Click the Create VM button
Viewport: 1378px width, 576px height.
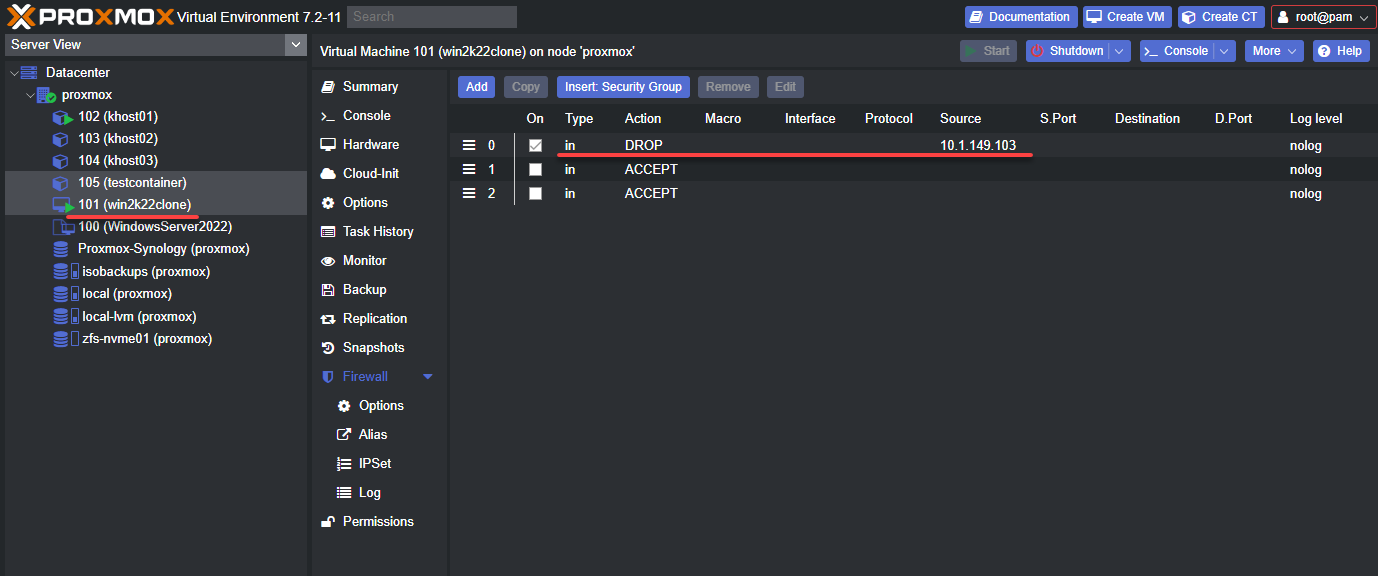click(x=1128, y=17)
